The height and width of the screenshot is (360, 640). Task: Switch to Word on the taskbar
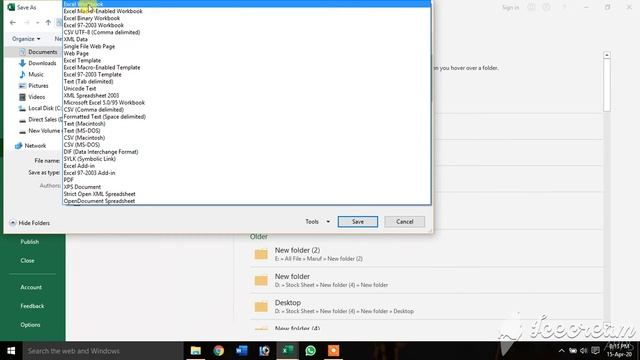(x=242, y=351)
